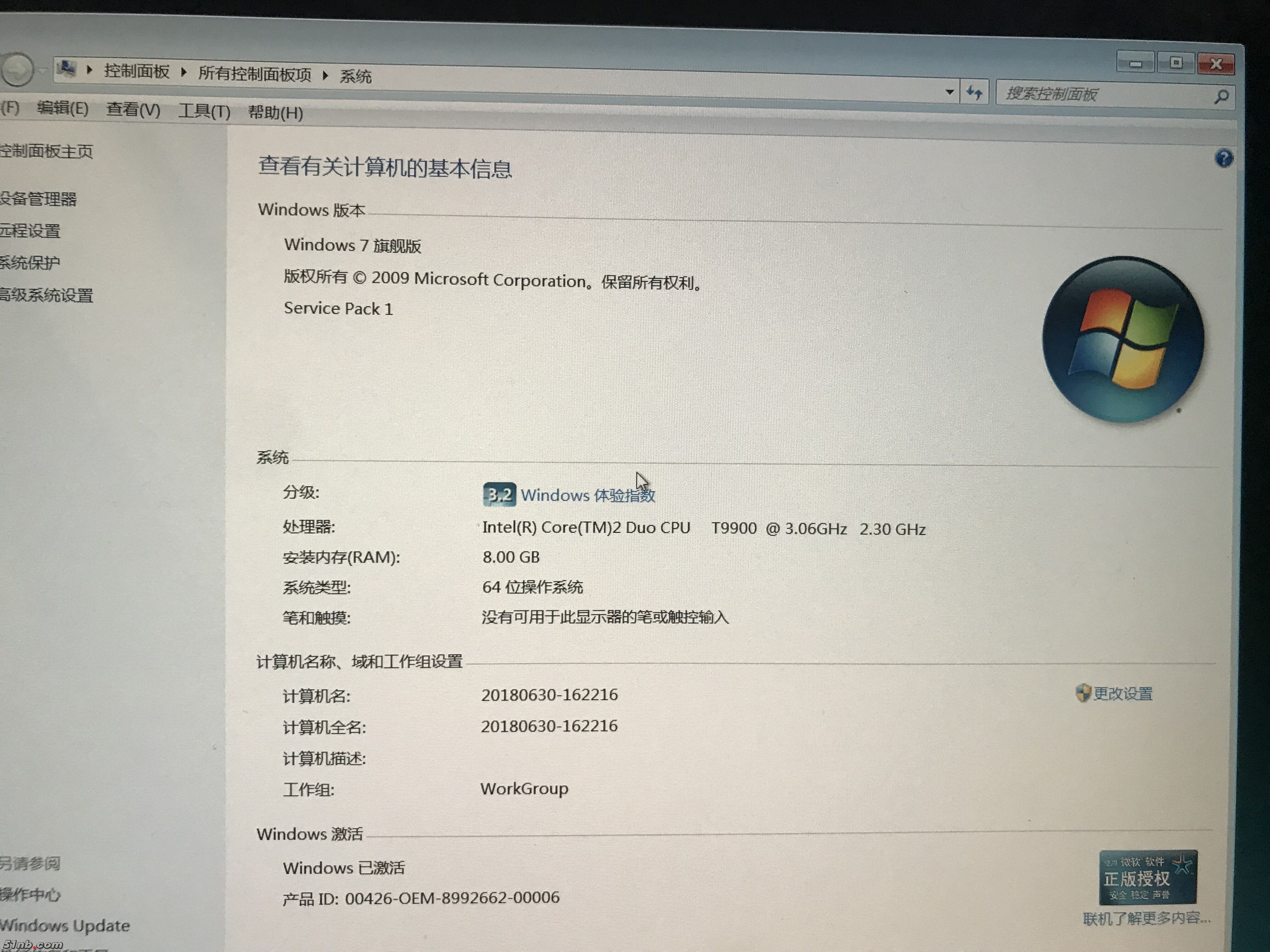Open the 工具(T) menu

click(204, 111)
